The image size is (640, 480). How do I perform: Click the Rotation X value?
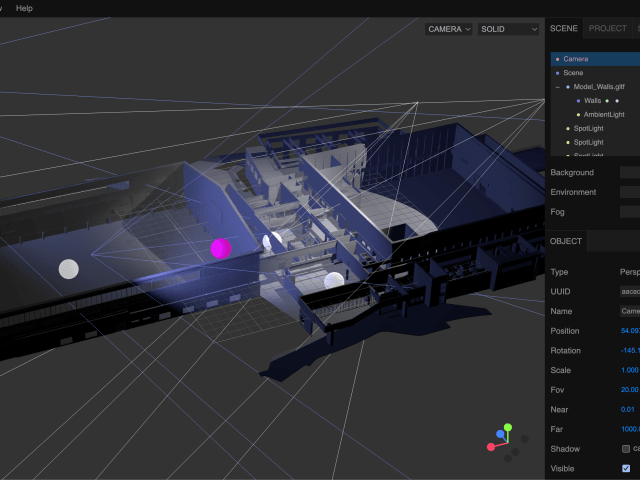point(630,350)
